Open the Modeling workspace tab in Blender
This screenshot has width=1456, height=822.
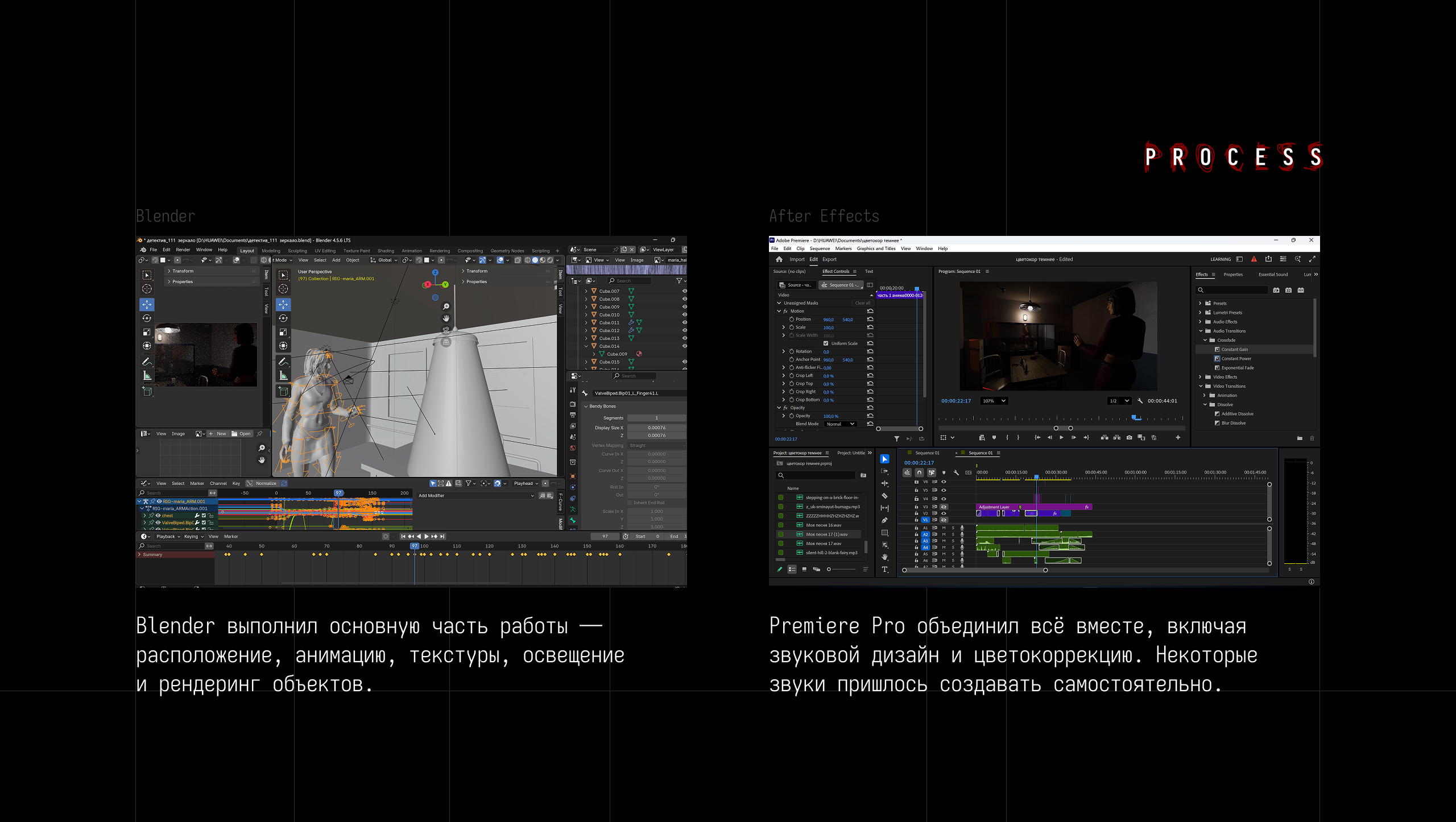tap(271, 251)
